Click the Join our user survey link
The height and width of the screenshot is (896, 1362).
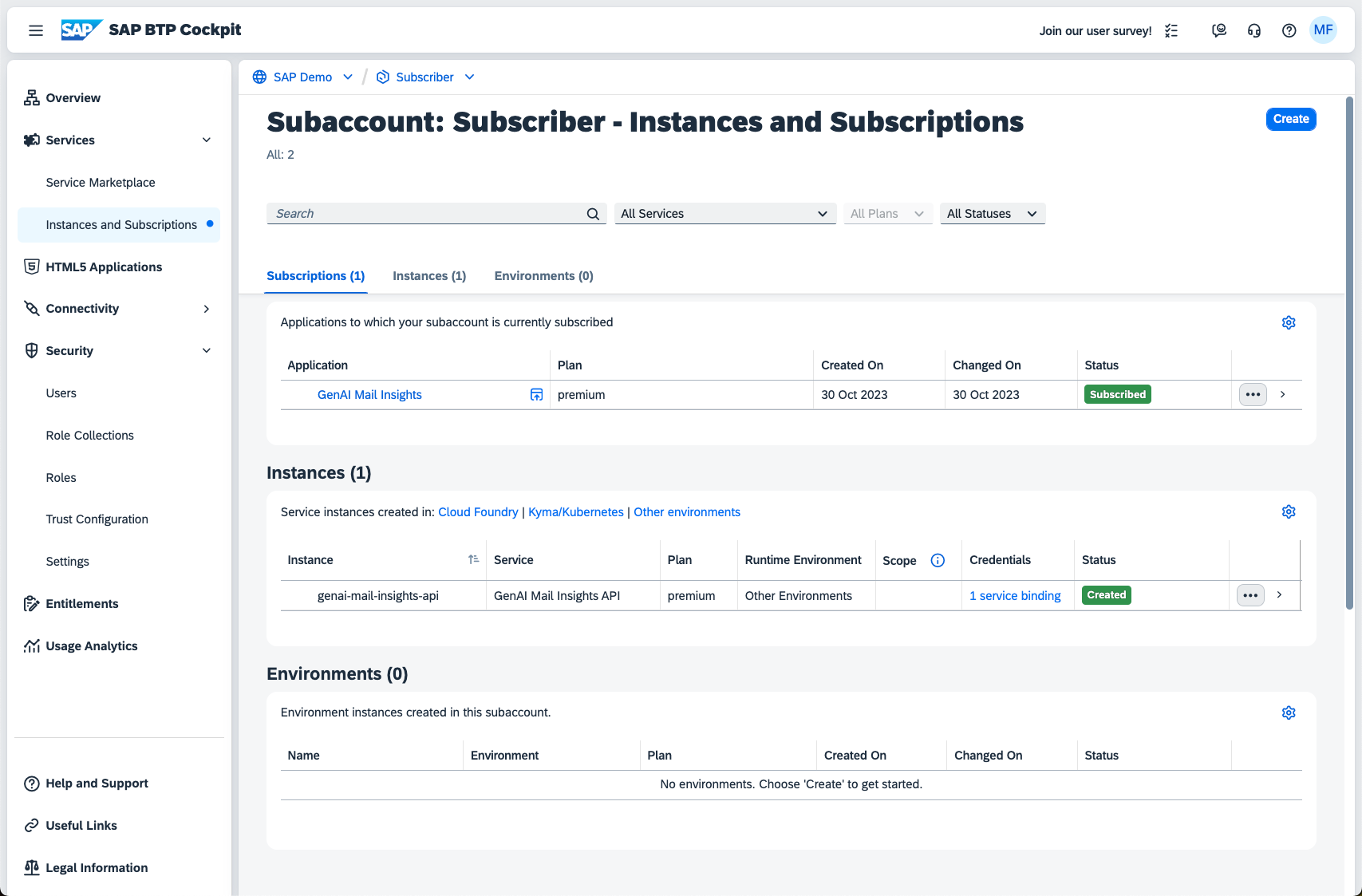pos(1096,31)
